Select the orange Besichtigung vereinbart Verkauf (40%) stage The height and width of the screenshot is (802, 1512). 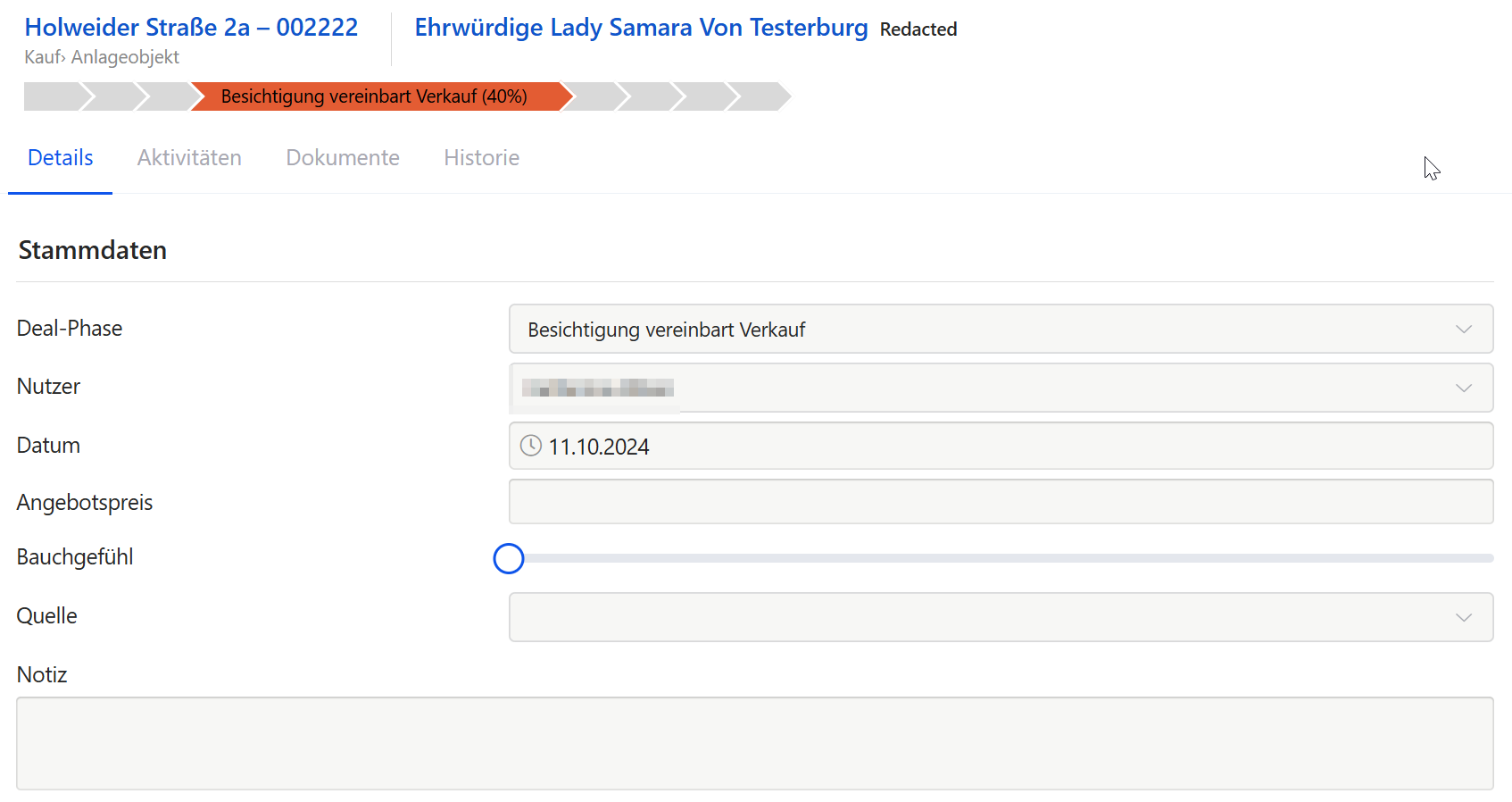point(375,96)
